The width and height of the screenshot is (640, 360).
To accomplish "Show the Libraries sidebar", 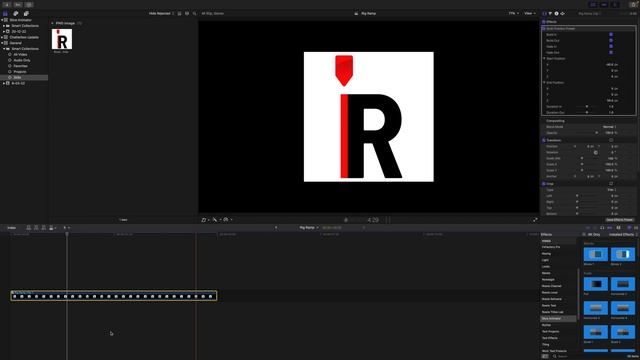I will pyautogui.click(x=5, y=13).
